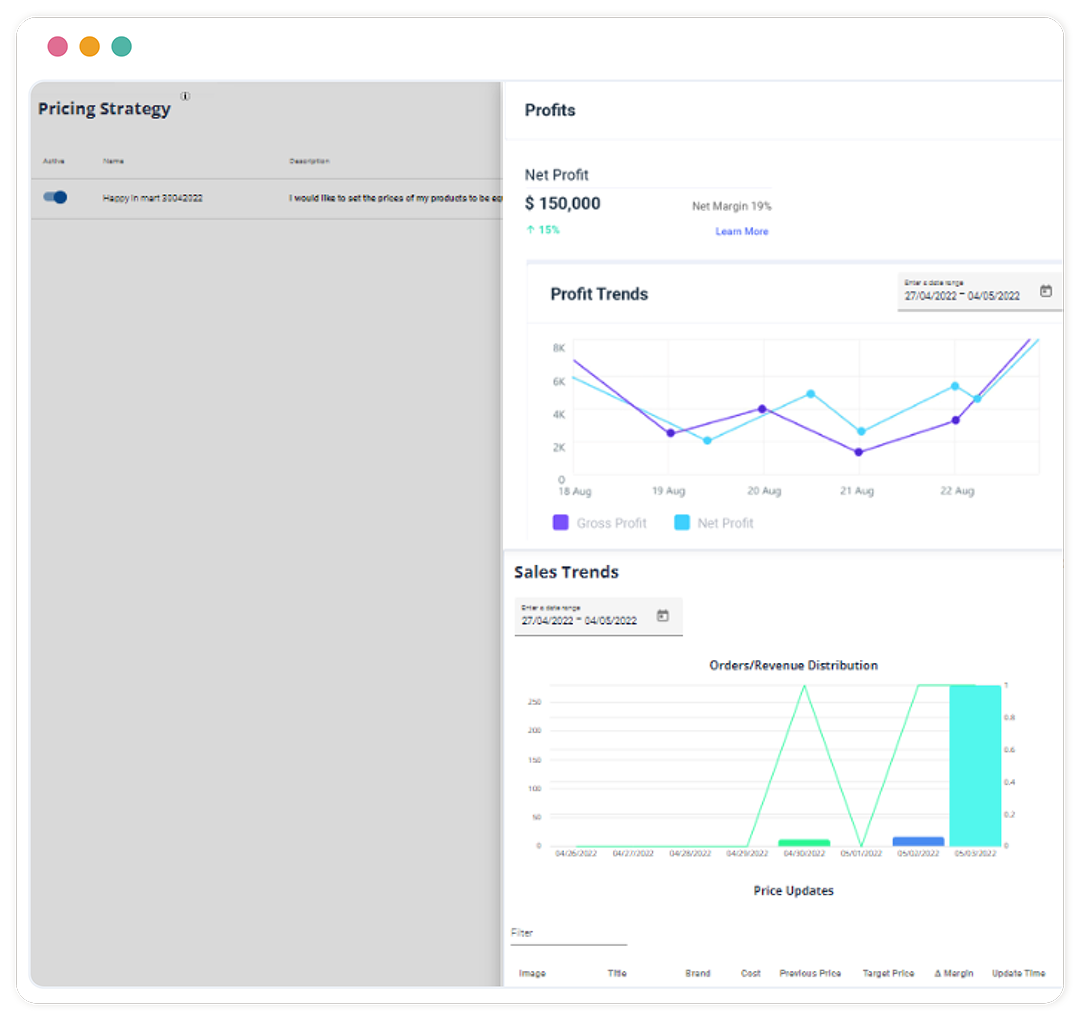Click the Active column header

click(x=54, y=161)
